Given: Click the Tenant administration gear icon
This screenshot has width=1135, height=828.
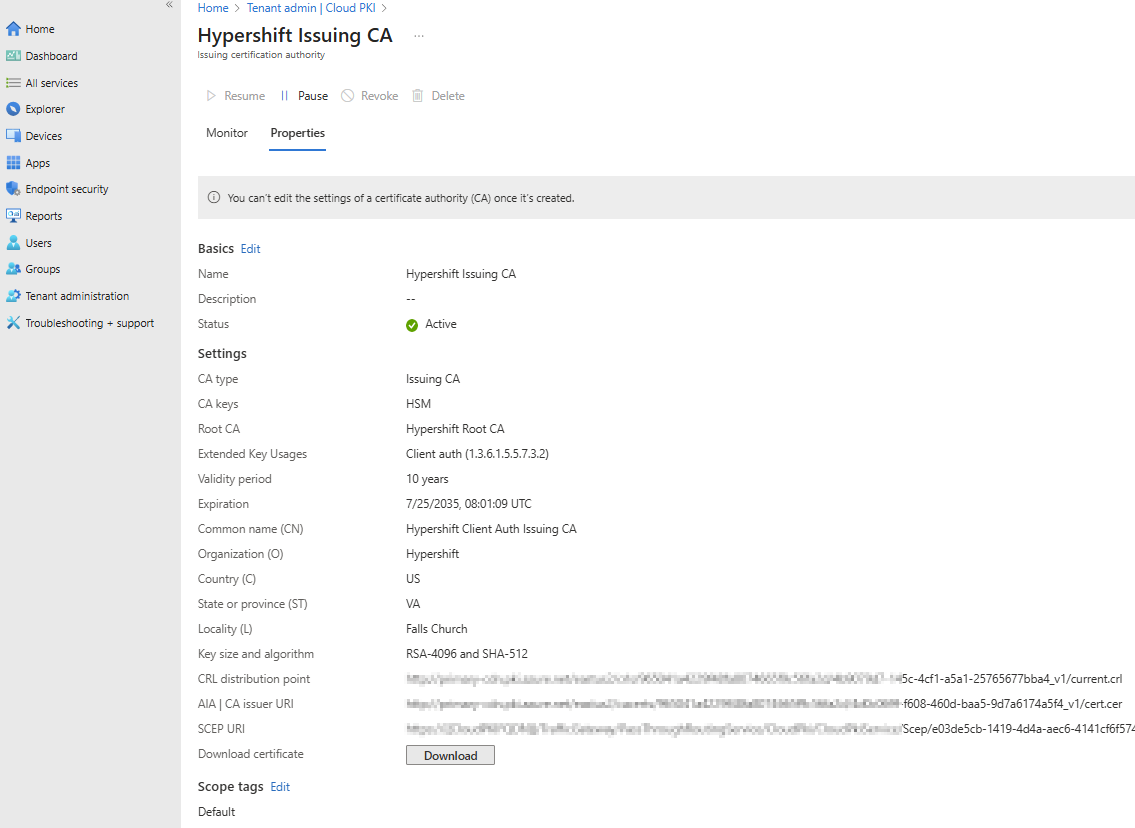Looking at the screenshot, I should [13, 295].
